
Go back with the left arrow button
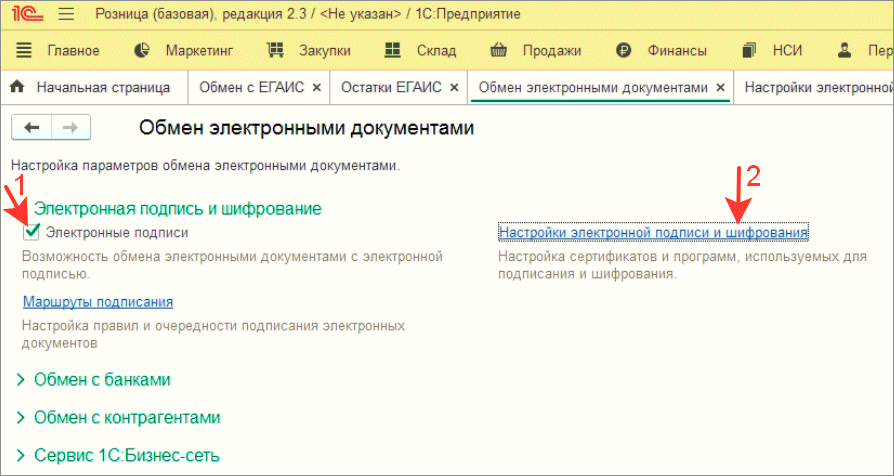coord(31,128)
